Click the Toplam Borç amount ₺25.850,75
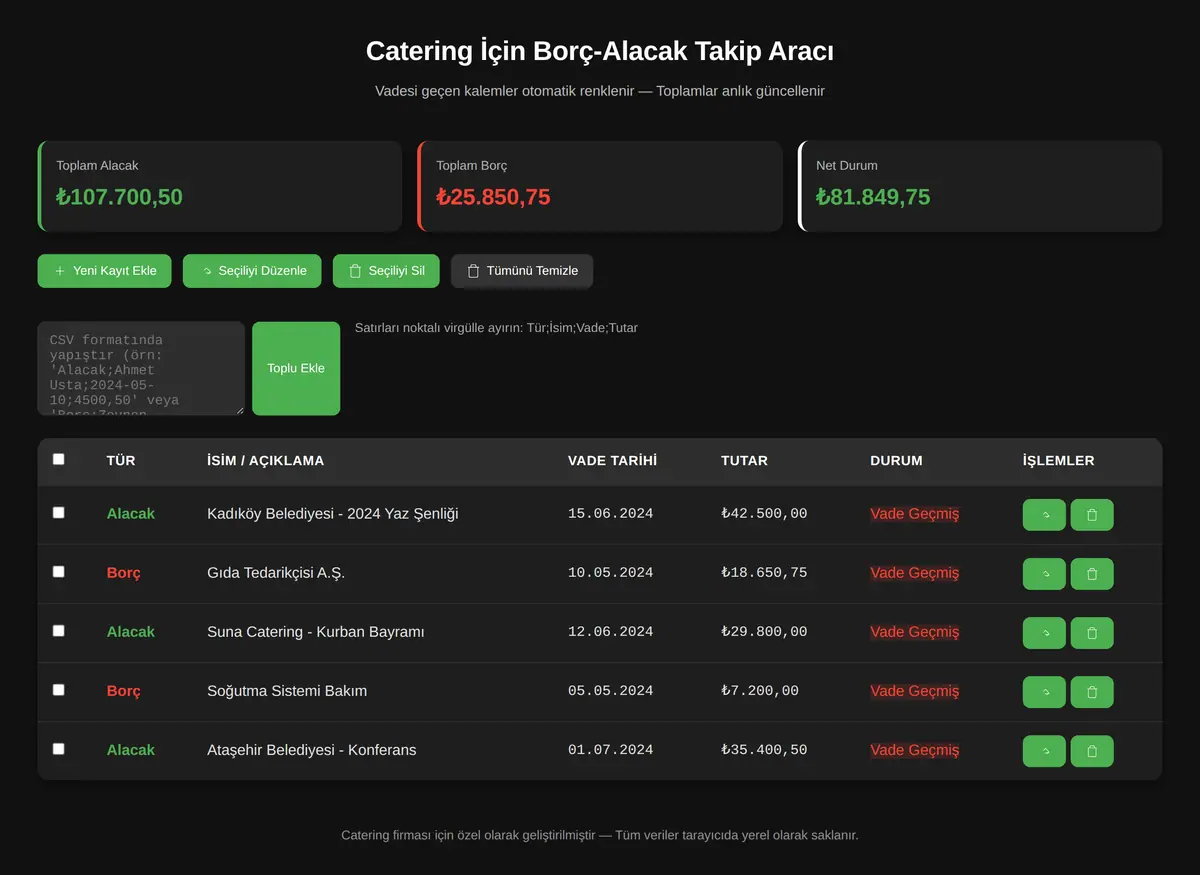The width and height of the screenshot is (1200, 875). tap(493, 197)
